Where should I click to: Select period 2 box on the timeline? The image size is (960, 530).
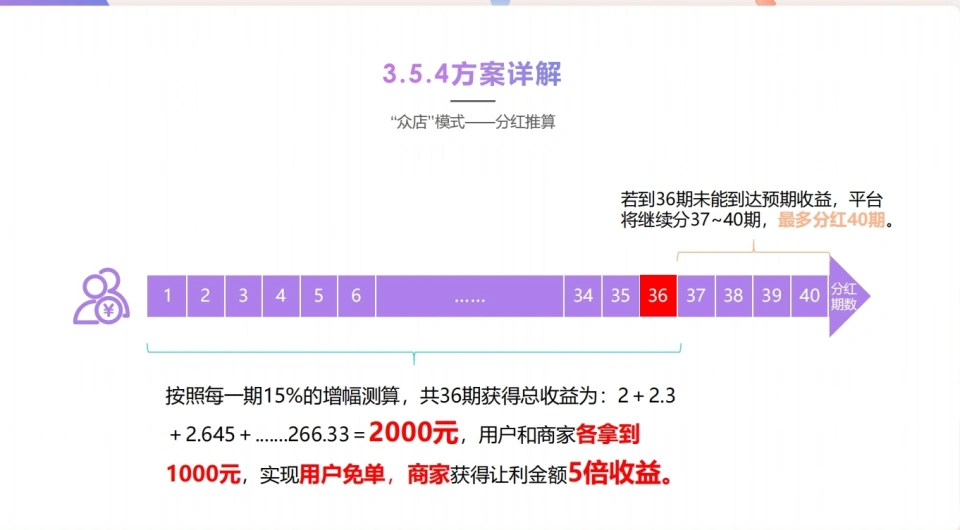tap(205, 296)
